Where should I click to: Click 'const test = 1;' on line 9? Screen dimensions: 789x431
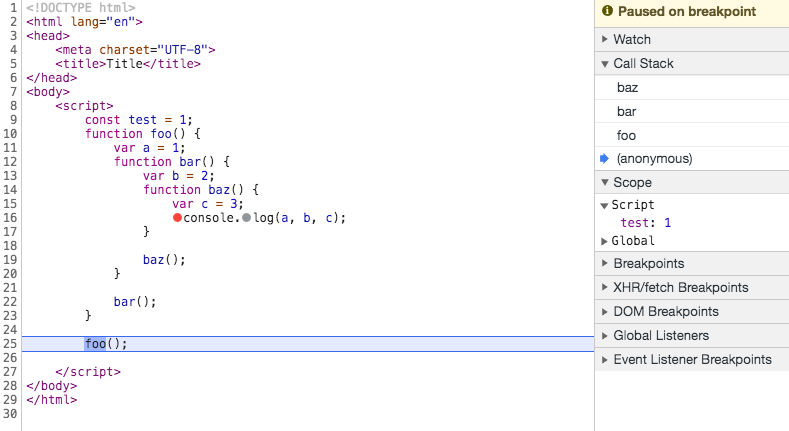(138, 120)
